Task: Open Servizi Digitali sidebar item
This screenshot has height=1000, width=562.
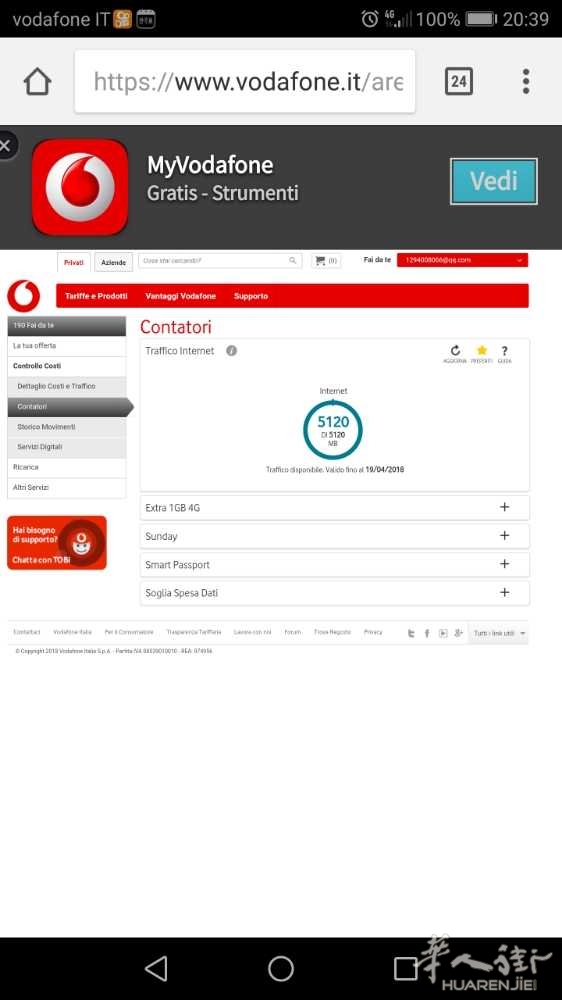Action: (66, 447)
